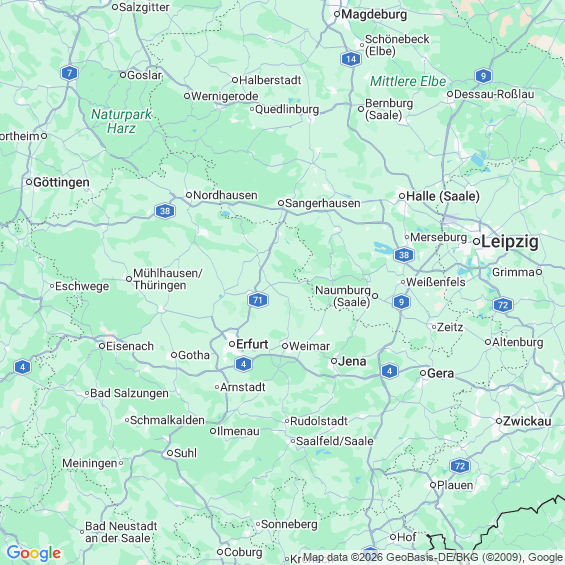Select the Leipzig city label
The image size is (565, 565).
[x=510, y=241]
